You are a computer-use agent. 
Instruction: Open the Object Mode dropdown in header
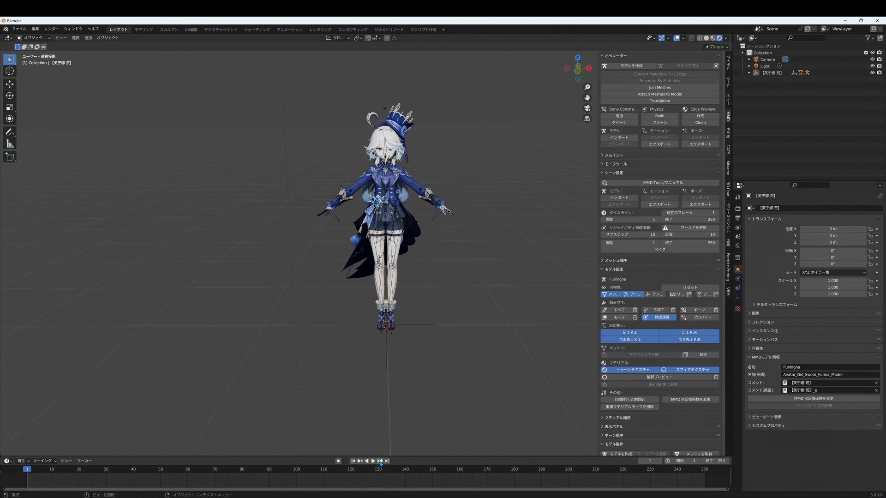(34, 38)
